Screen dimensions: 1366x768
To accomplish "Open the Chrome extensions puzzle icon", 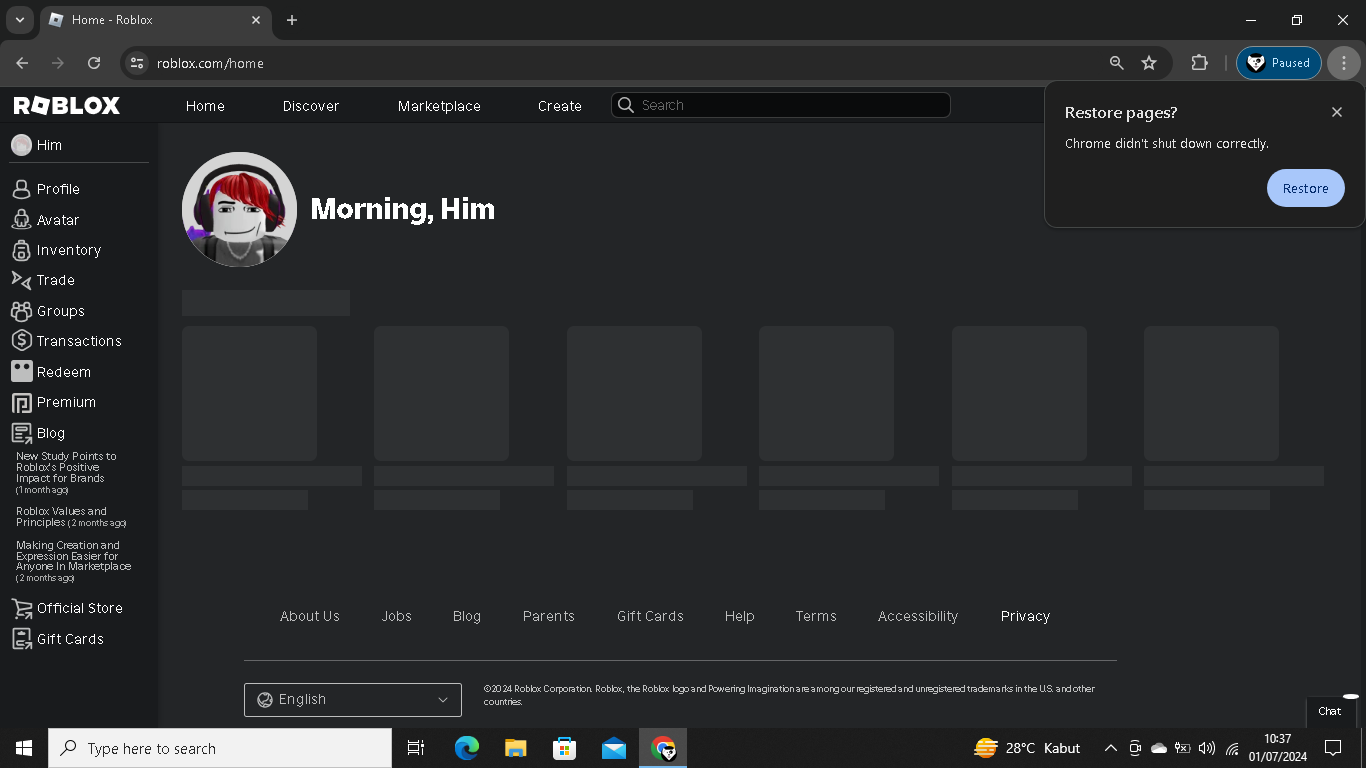I will point(1199,63).
